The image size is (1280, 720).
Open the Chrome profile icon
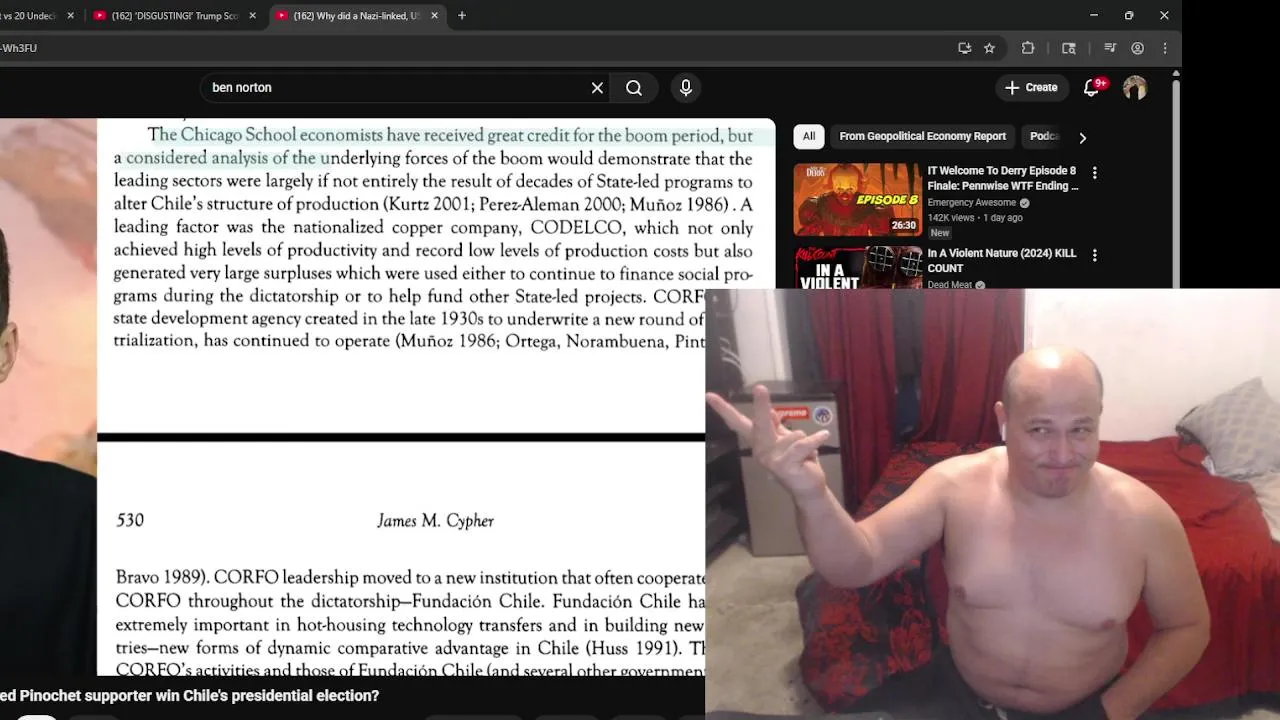click(x=1138, y=48)
